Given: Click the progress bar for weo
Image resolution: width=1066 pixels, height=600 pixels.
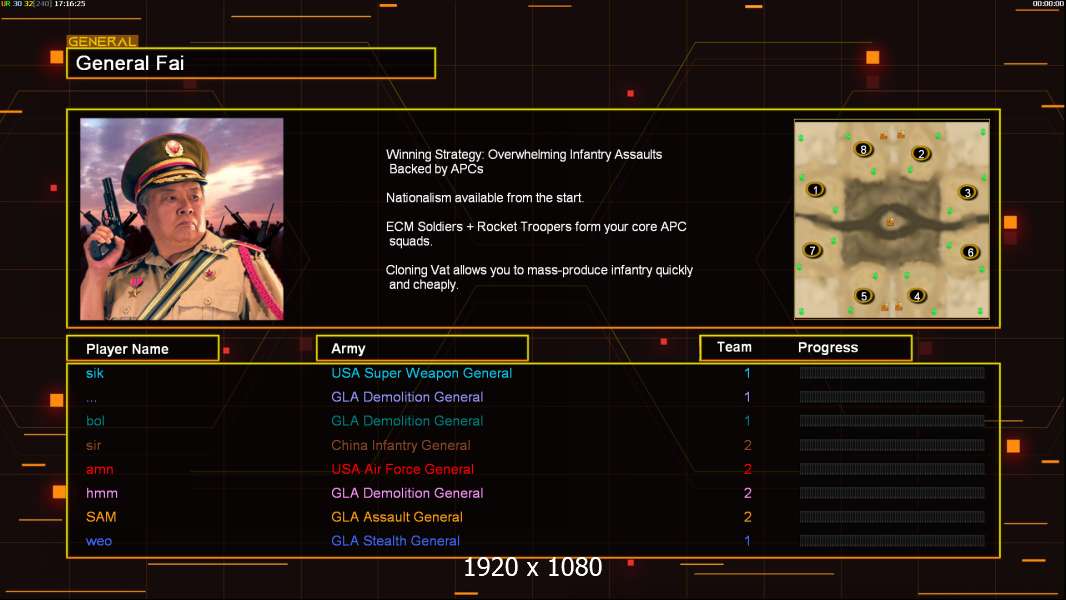Looking at the screenshot, I should point(892,541).
